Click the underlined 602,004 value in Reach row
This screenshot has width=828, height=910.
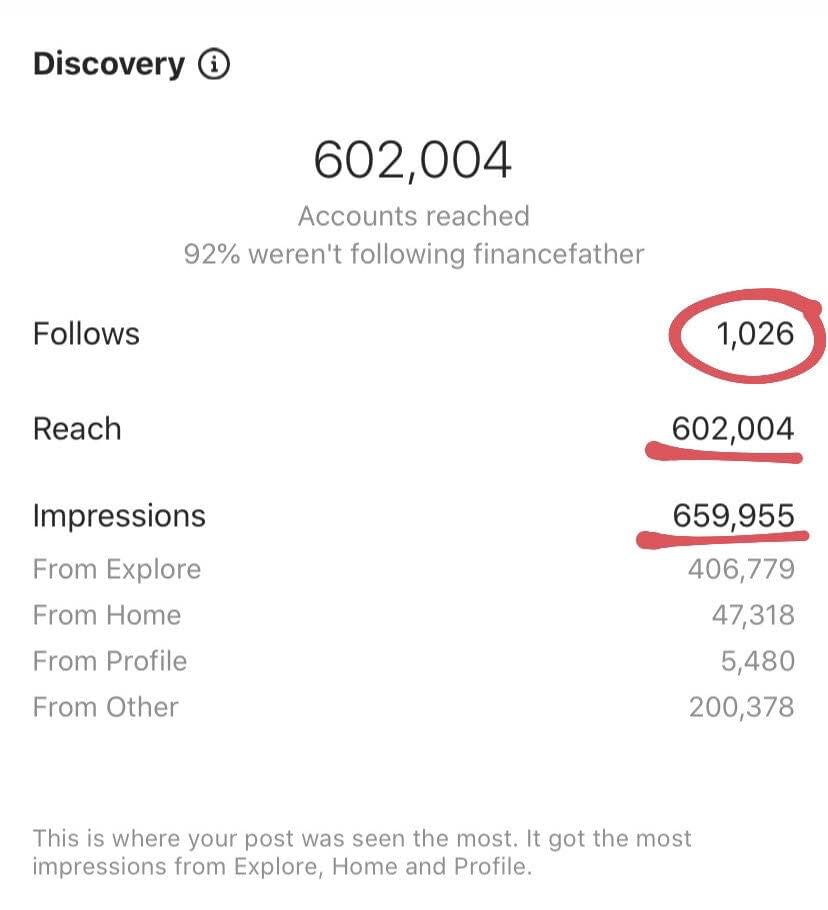(733, 429)
